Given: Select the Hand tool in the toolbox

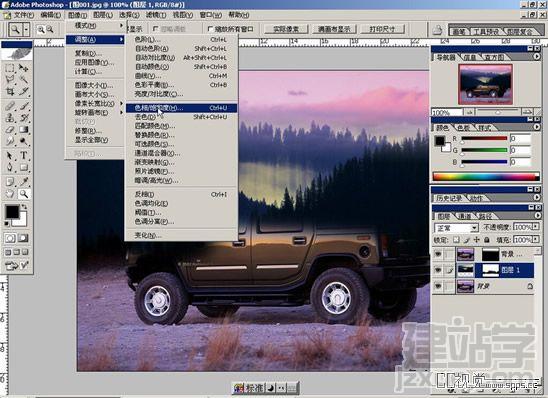Looking at the screenshot, I should tap(10, 194).
